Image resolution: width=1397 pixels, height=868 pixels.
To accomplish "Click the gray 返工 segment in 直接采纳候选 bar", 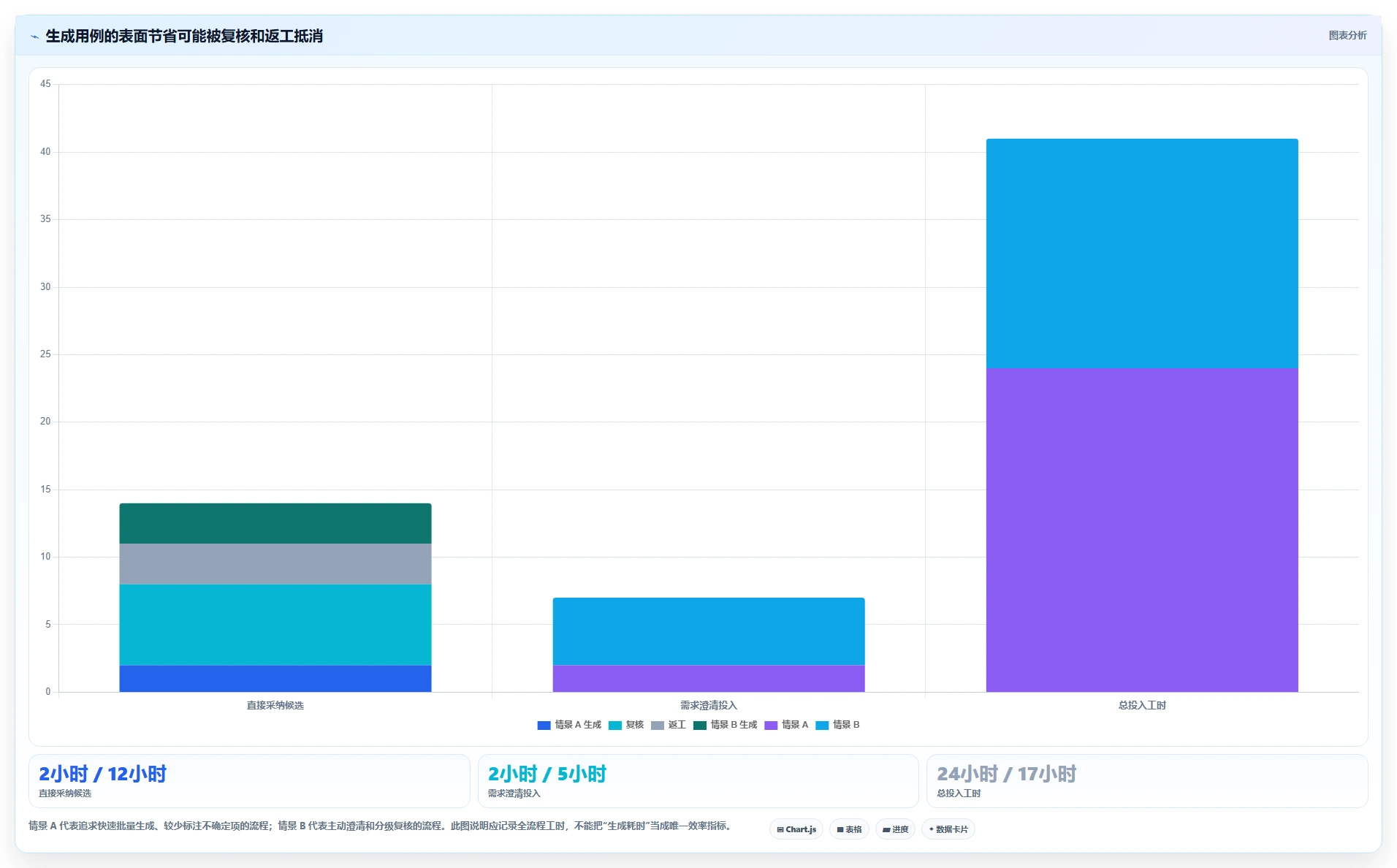I will pyautogui.click(x=275, y=564).
